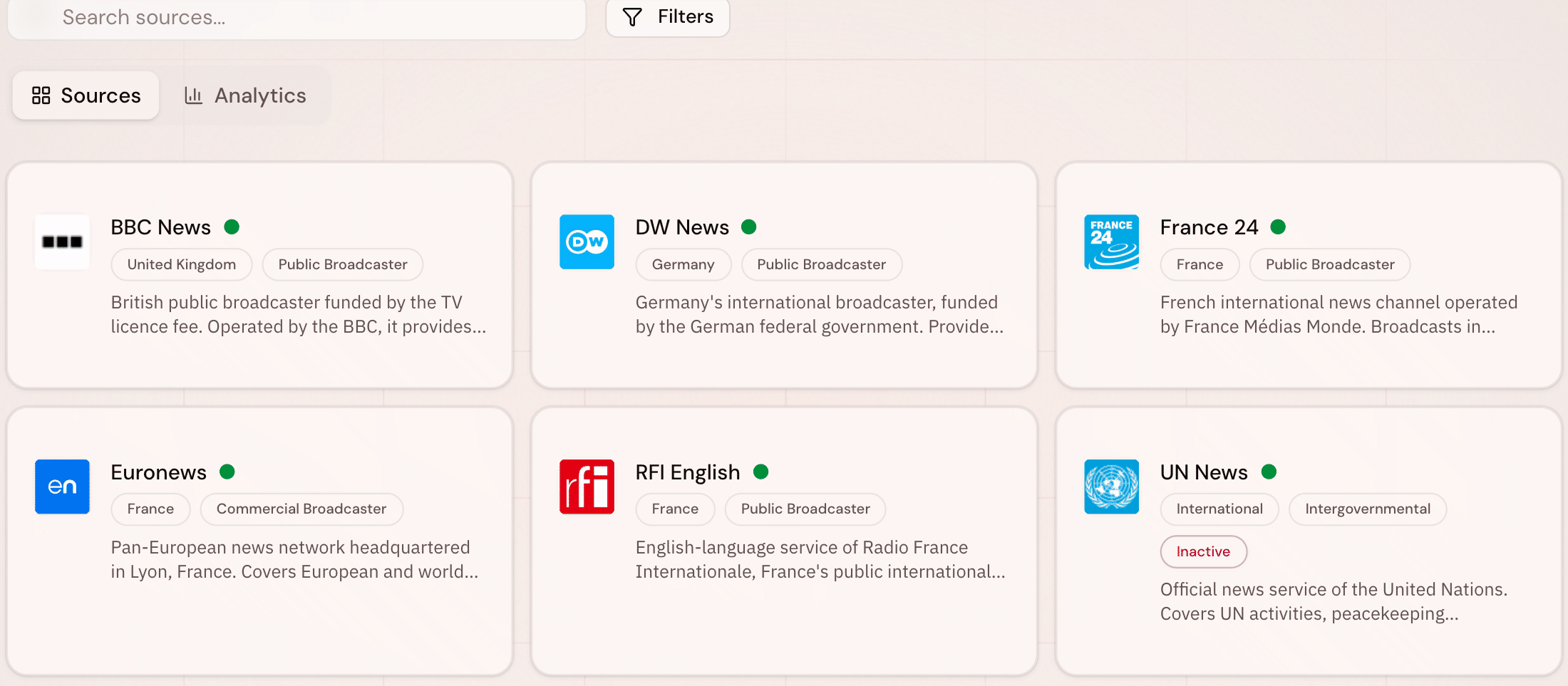This screenshot has width=1568, height=686.
Task: Click the description starting 'Germany's international broadcaster'
Action: click(x=820, y=314)
